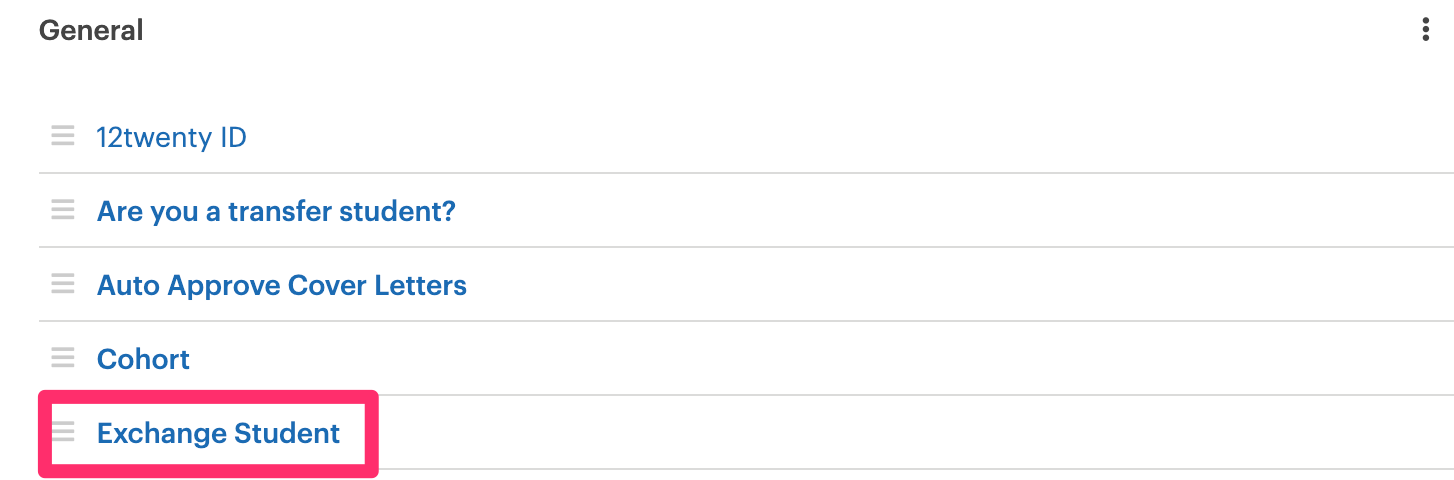The image size is (1454, 480).
Task: Click the divider line beneath the Cohort row
Action: pyautogui.click(x=800, y=395)
